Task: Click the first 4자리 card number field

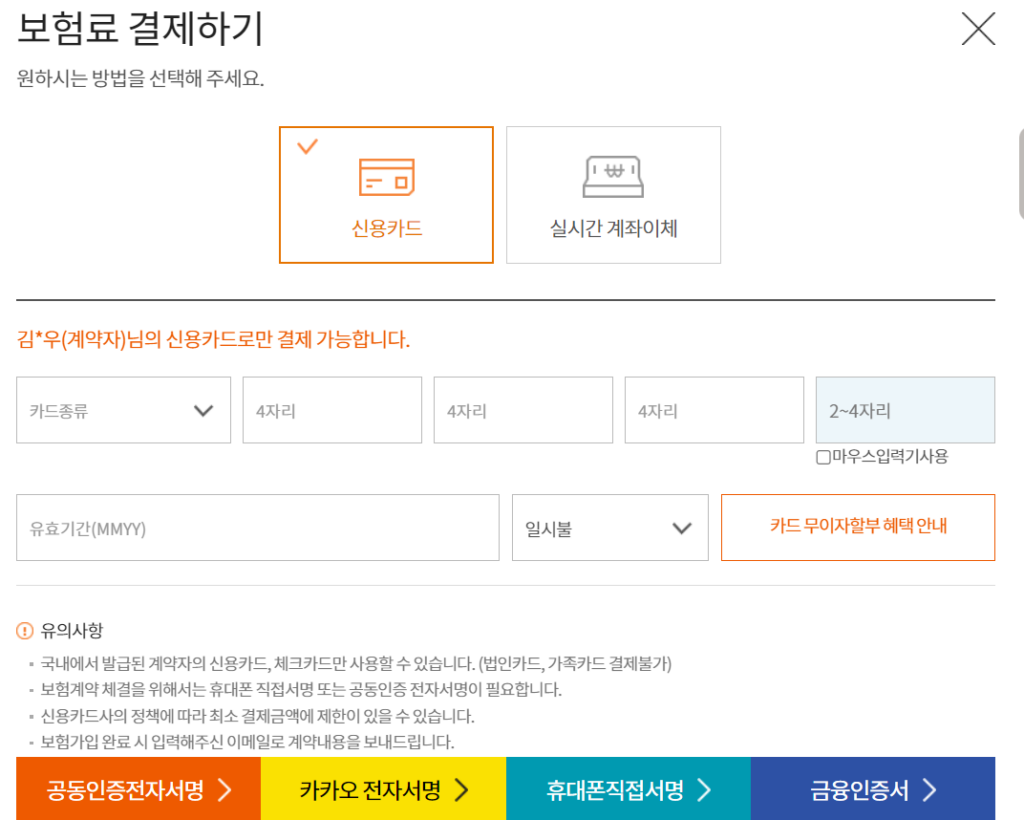Action: (332, 410)
